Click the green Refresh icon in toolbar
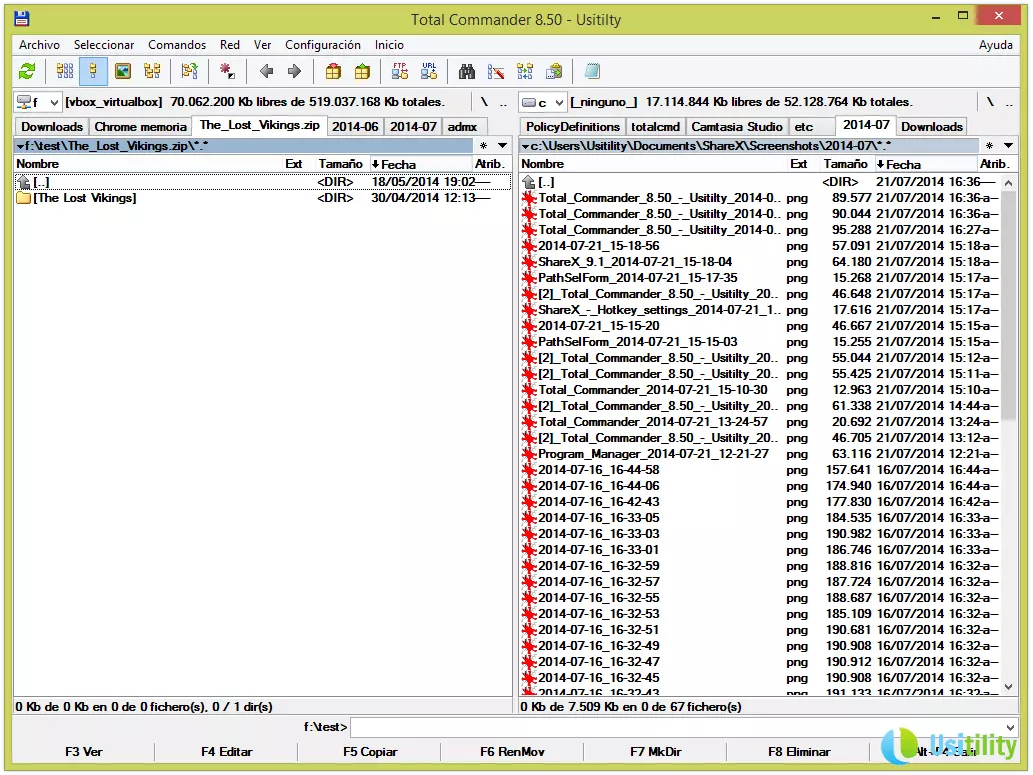The width and height of the screenshot is (1033, 775). (x=27, y=71)
